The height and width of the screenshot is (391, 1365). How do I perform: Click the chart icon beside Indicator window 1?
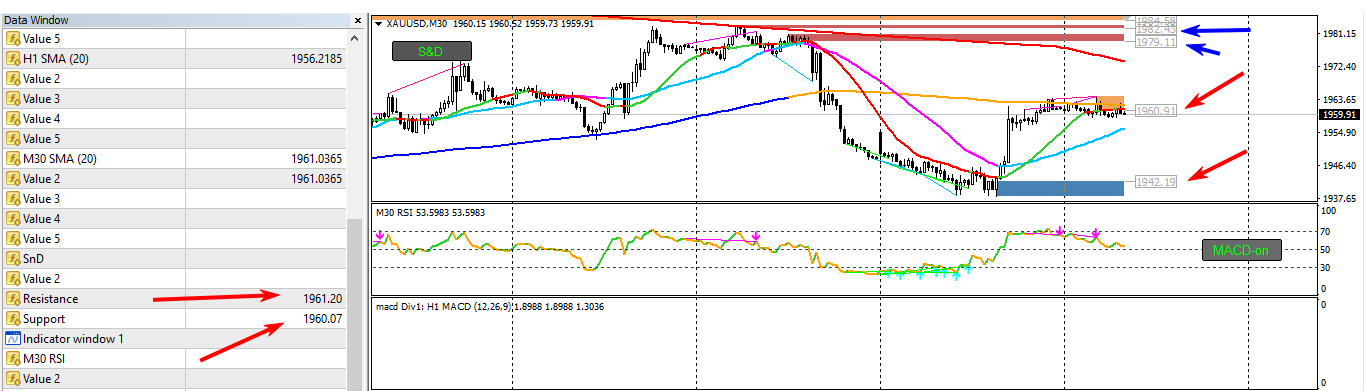[13, 339]
